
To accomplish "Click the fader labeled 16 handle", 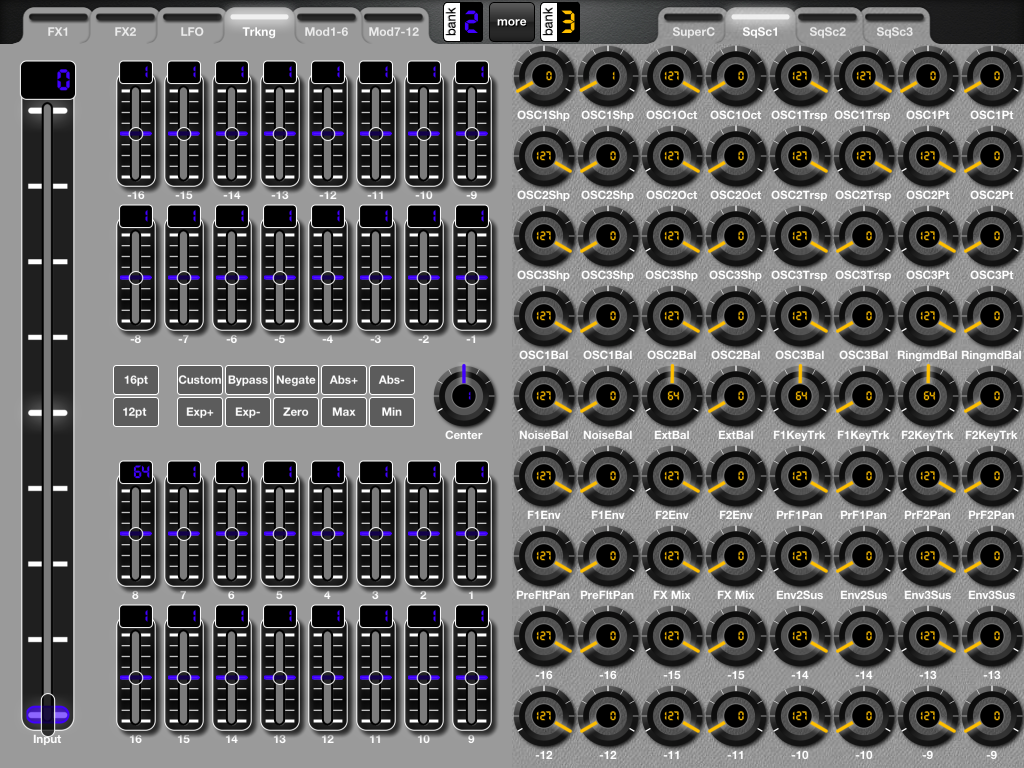I will [x=136, y=678].
